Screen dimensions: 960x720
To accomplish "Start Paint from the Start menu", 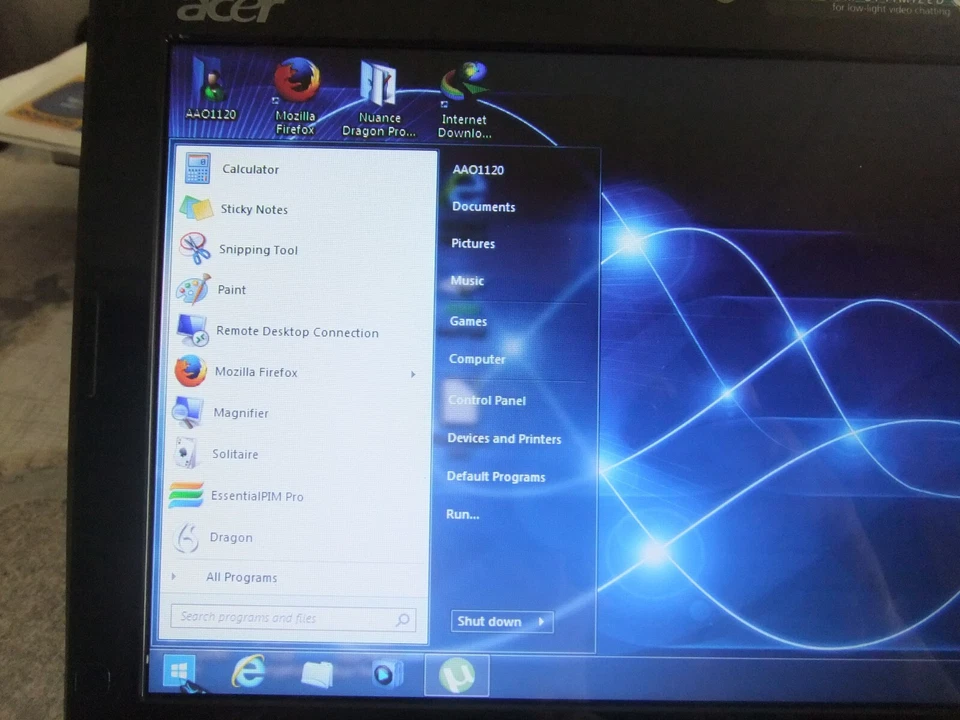I will [x=231, y=289].
